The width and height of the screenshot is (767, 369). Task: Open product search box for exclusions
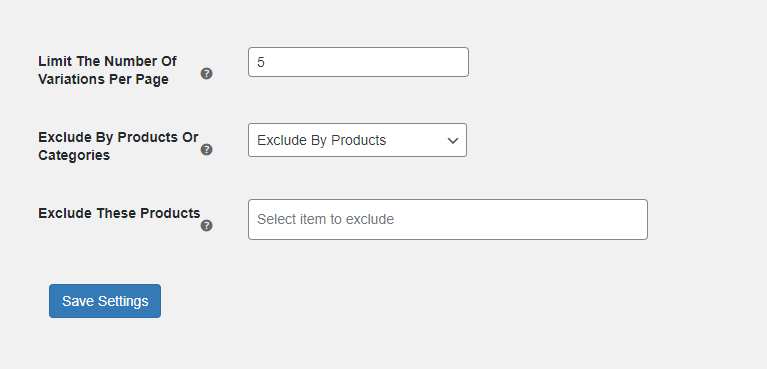[x=448, y=219]
